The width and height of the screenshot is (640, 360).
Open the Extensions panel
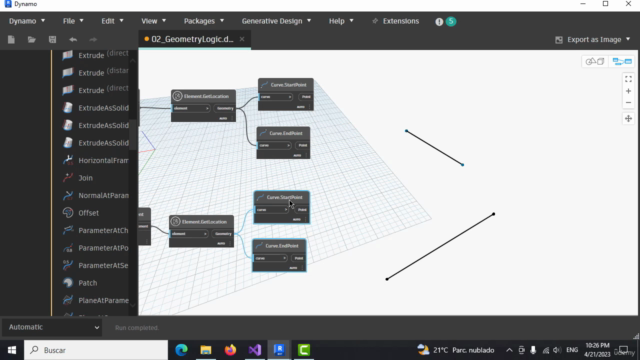coord(396,21)
